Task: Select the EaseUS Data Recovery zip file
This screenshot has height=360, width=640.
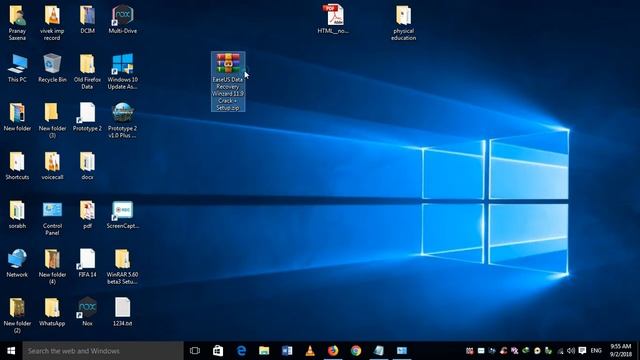Action: click(228, 82)
